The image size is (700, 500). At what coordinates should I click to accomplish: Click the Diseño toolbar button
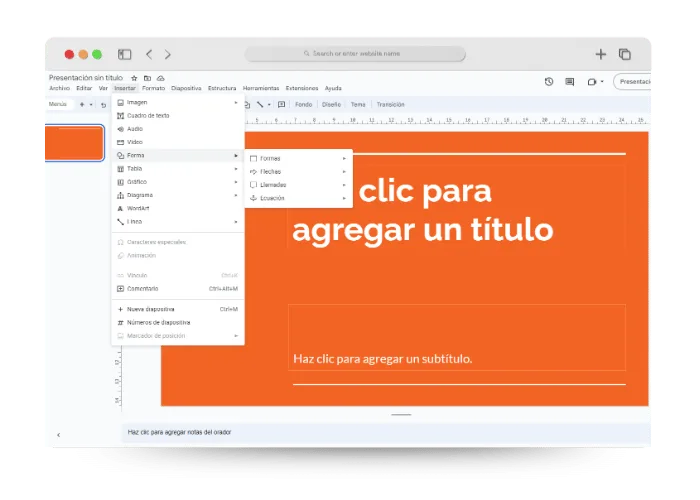pyautogui.click(x=331, y=104)
